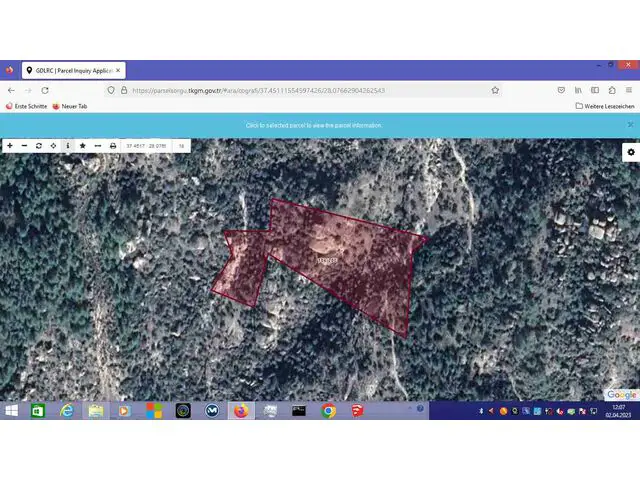The width and height of the screenshot is (640, 480).
Task: Click the map refresh/reset icon
Action: 39,146
